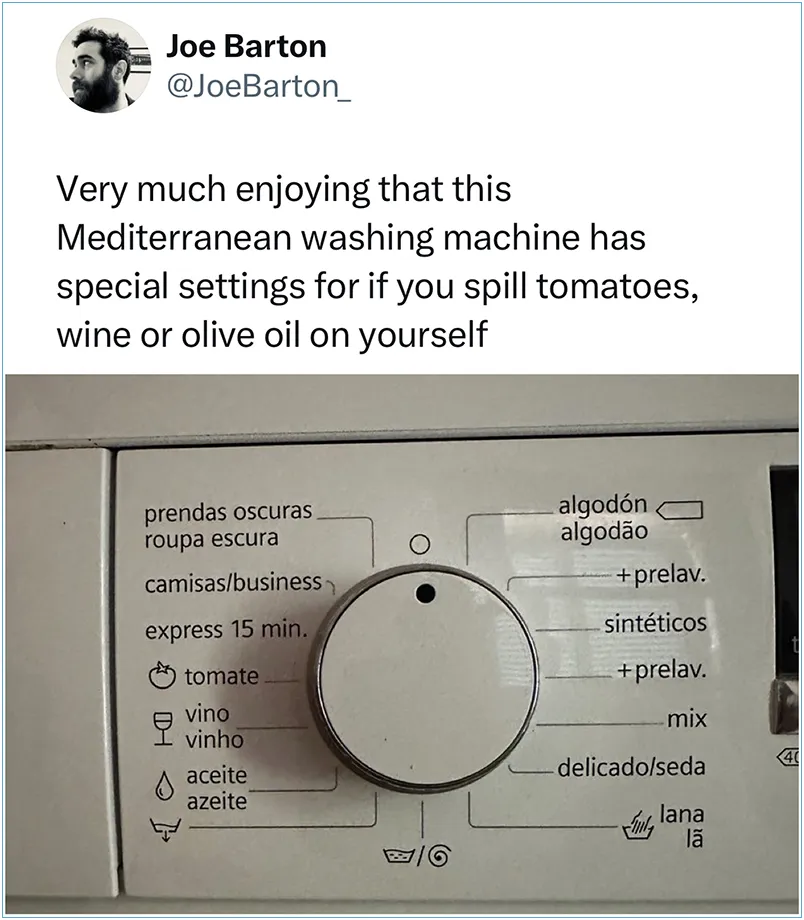The image size is (804, 920).
Task: Click the spin spiral icon under the dial
Action: (x=439, y=857)
